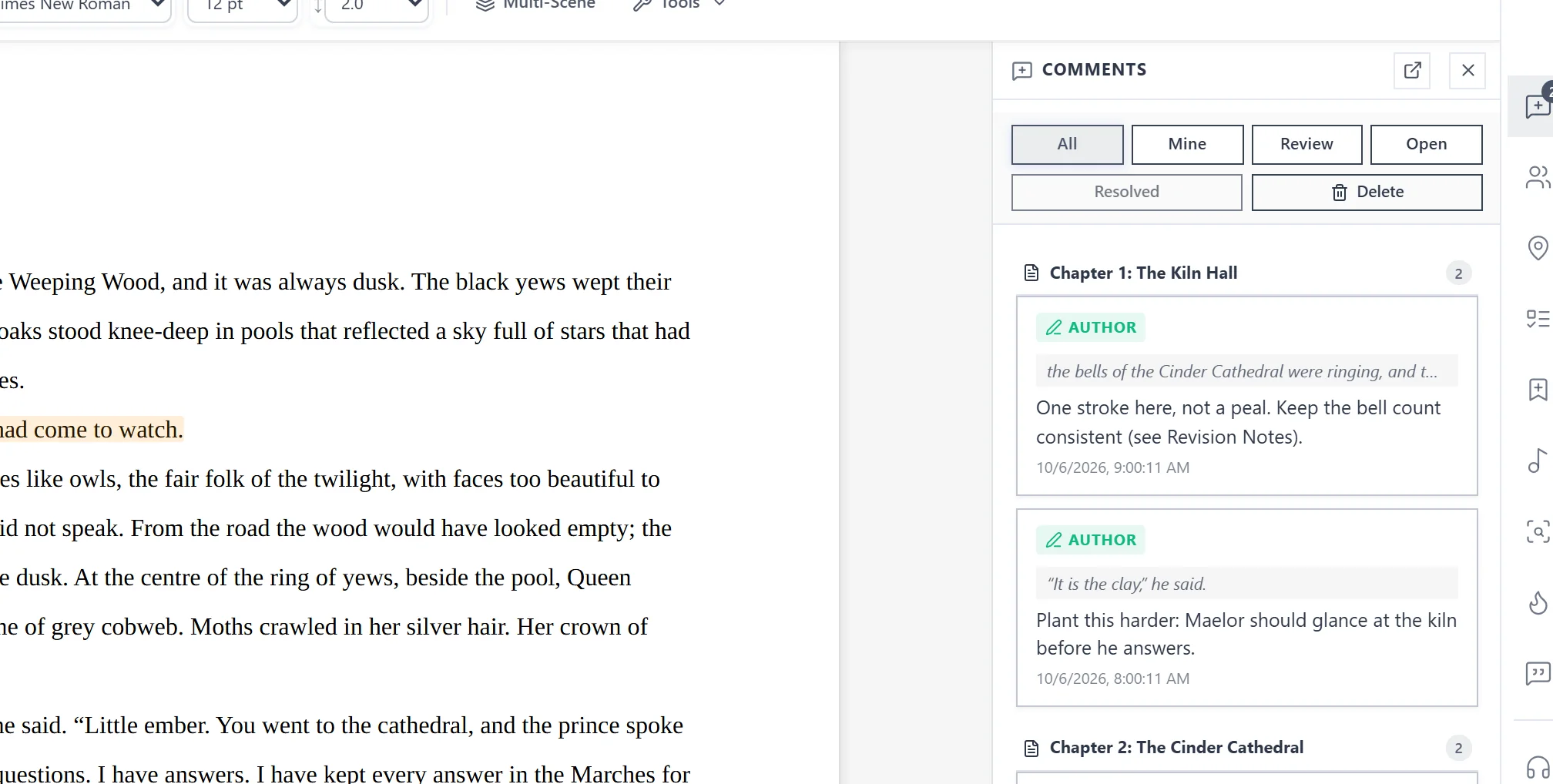Click the Chapter 2 comment count badge
The height and width of the screenshot is (784, 1553).
(1458, 748)
